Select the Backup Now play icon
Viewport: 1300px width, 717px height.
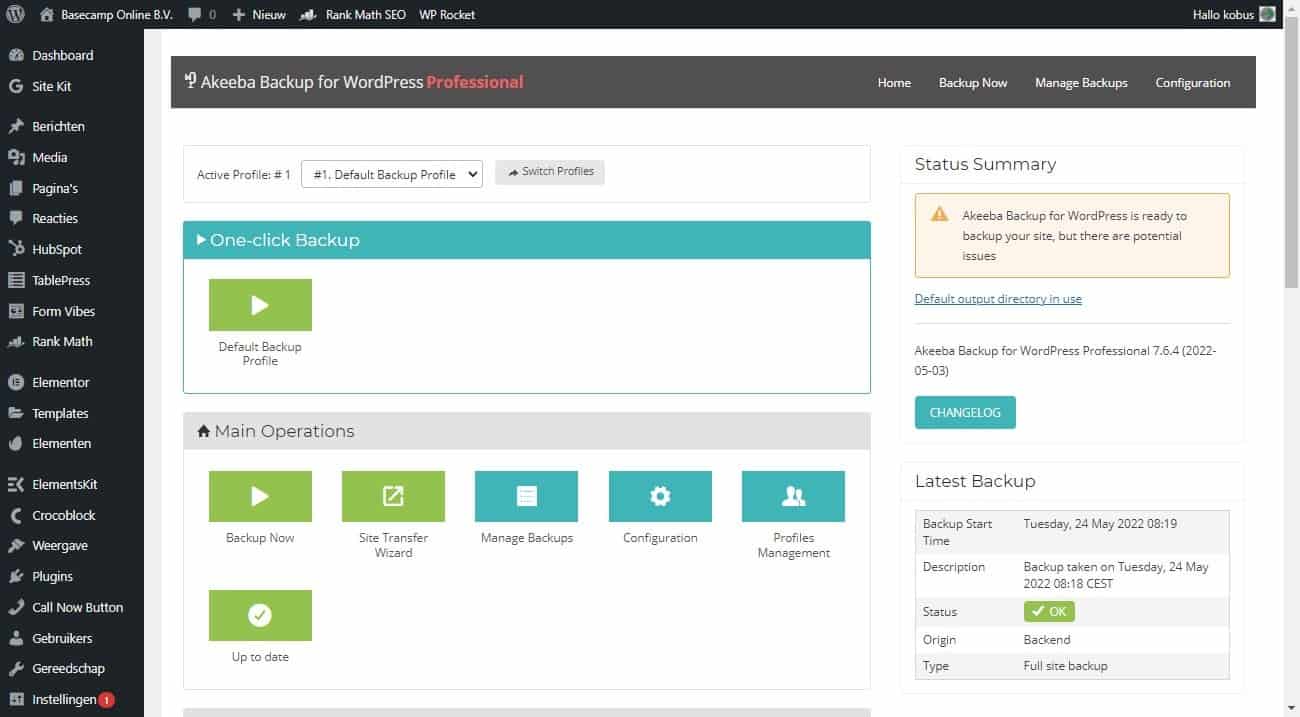click(260, 496)
